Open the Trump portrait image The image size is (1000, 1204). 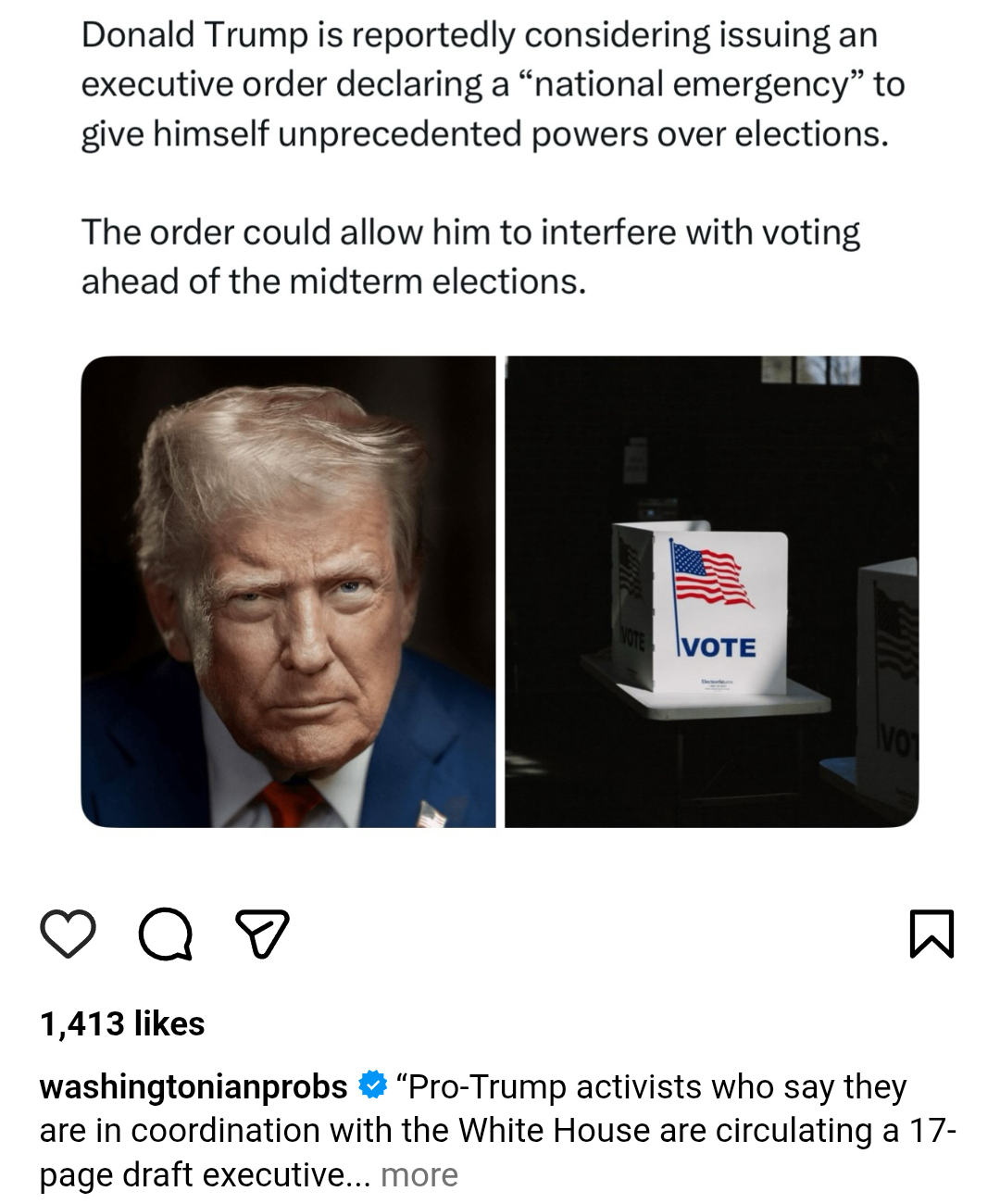point(288,592)
